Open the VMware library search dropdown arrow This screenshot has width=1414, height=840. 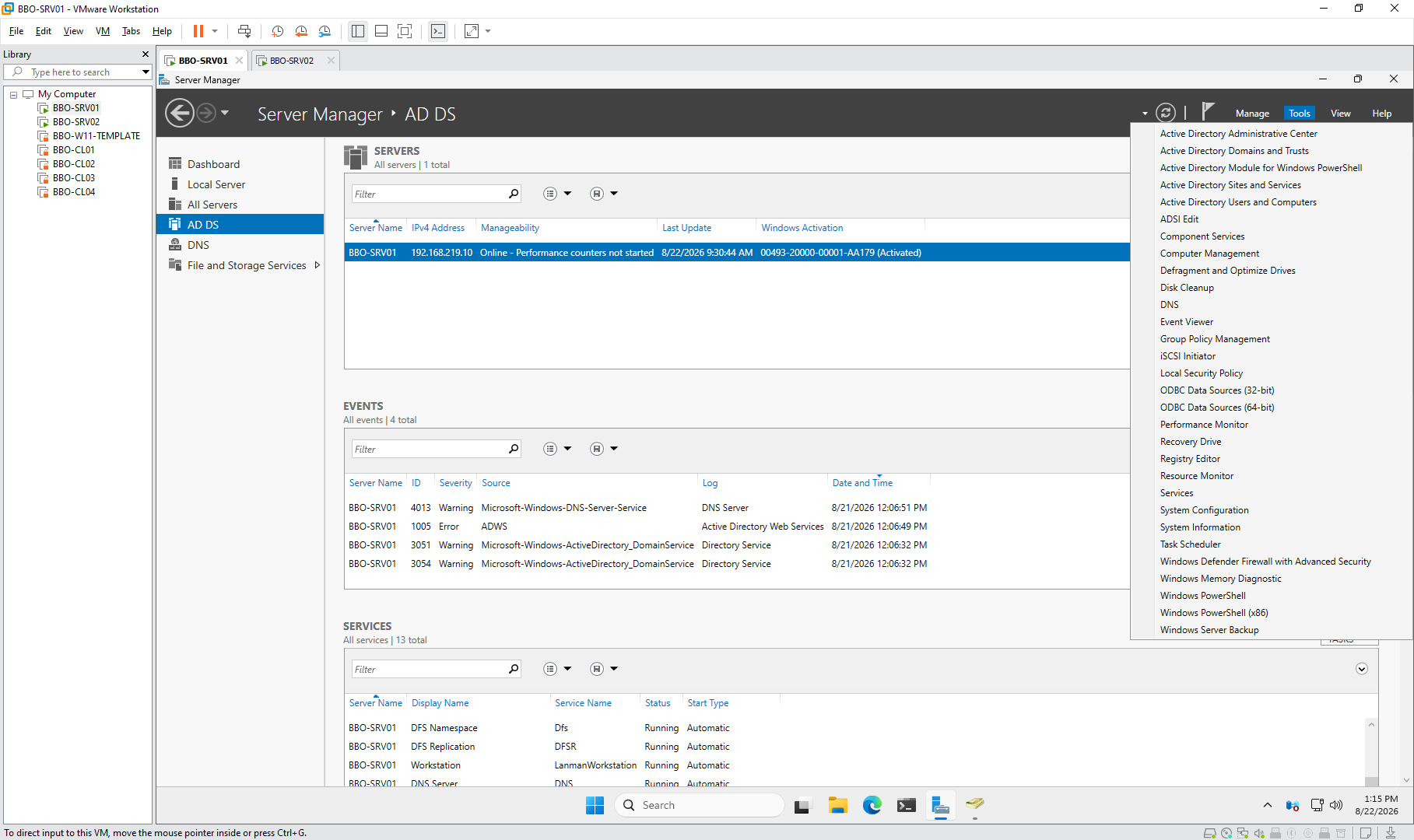point(145,72)
